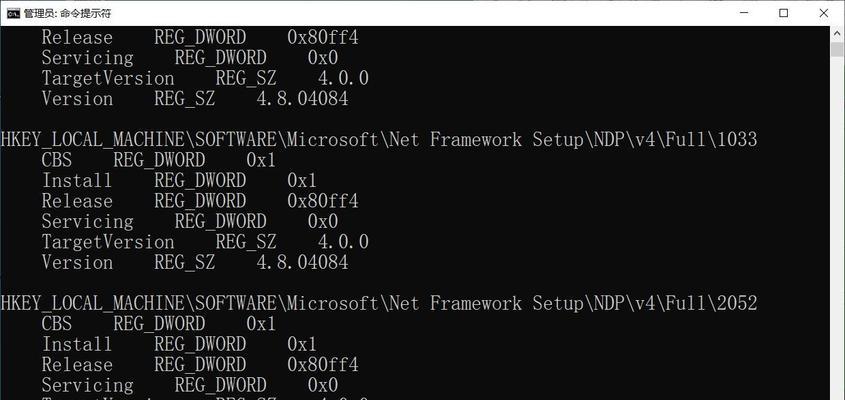Click the first 4.8.04084 version value at top
The image size is (845, 400).
(302, 99)
